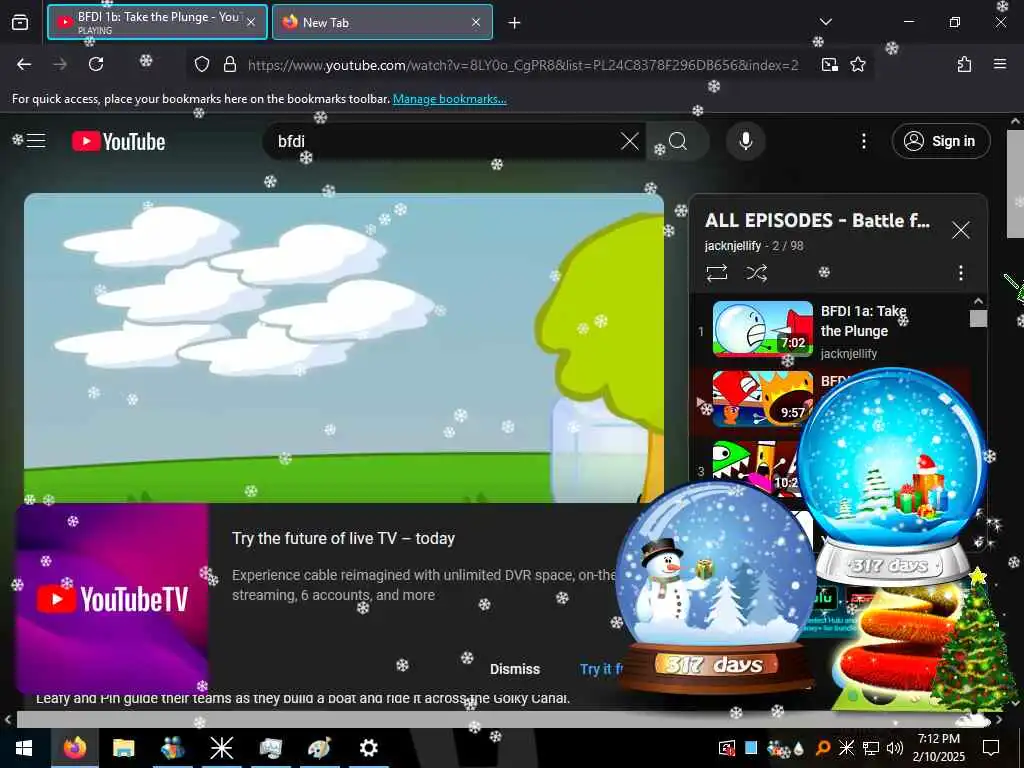
Task: Bookmark this page with the star
Action: click(857, 64)
